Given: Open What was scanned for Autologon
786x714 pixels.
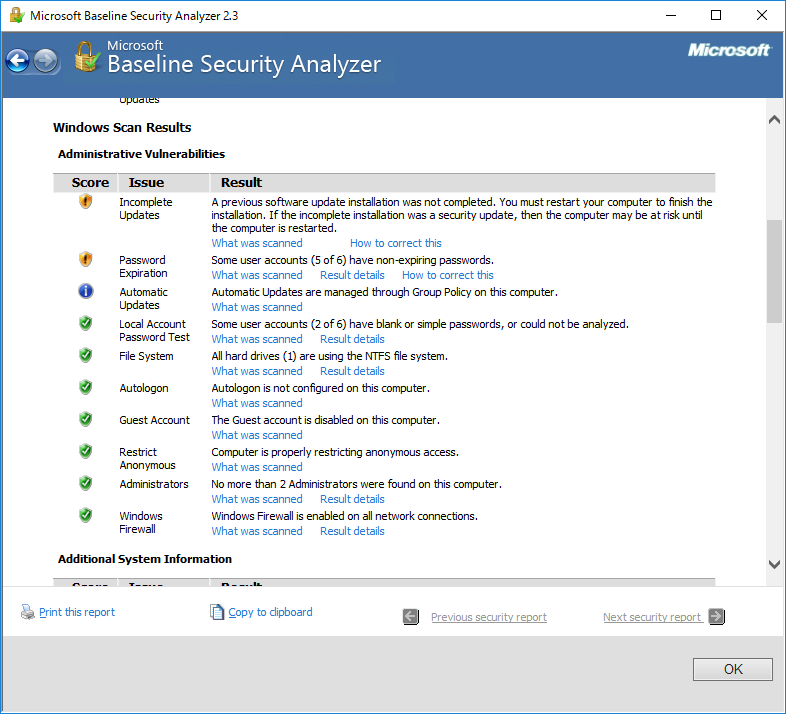Looking at the screenshot, I should click(x=257, y=404).
